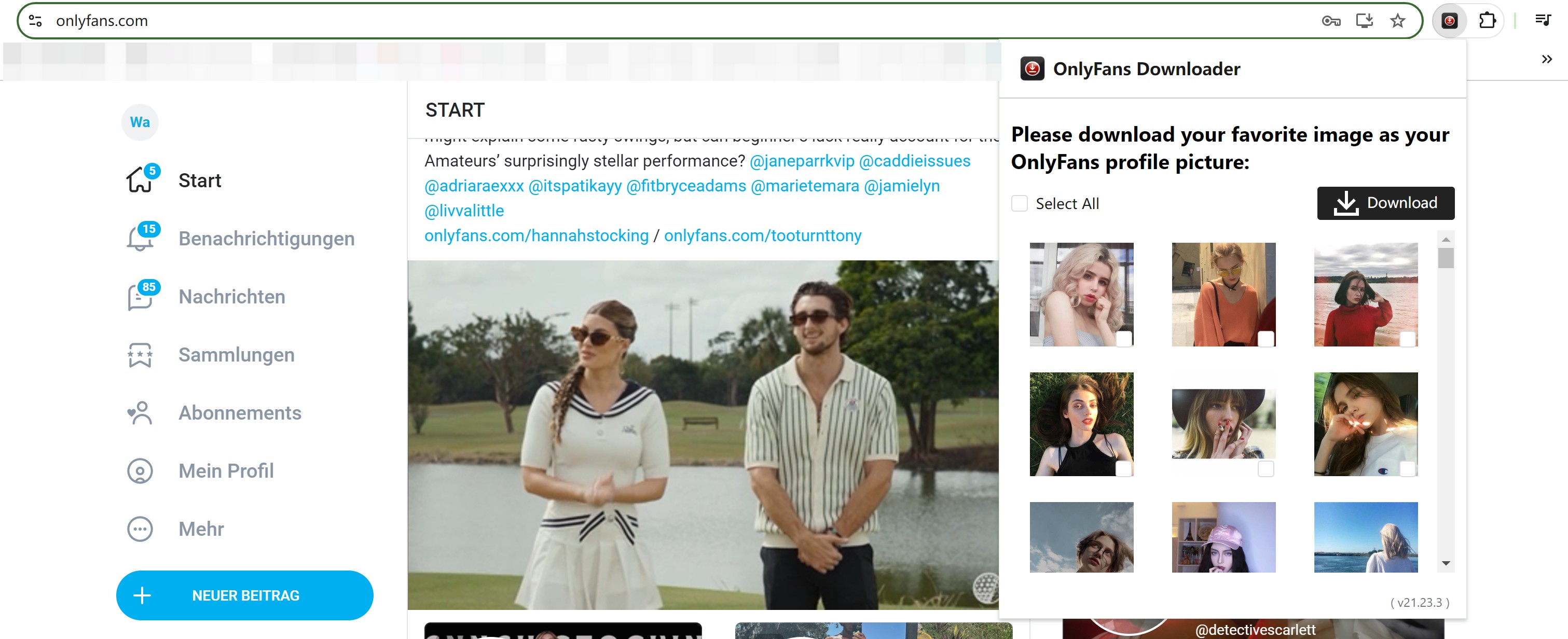1568x639 pixels.
Task: Click the Wa user avatar
Action: point(140,122)
